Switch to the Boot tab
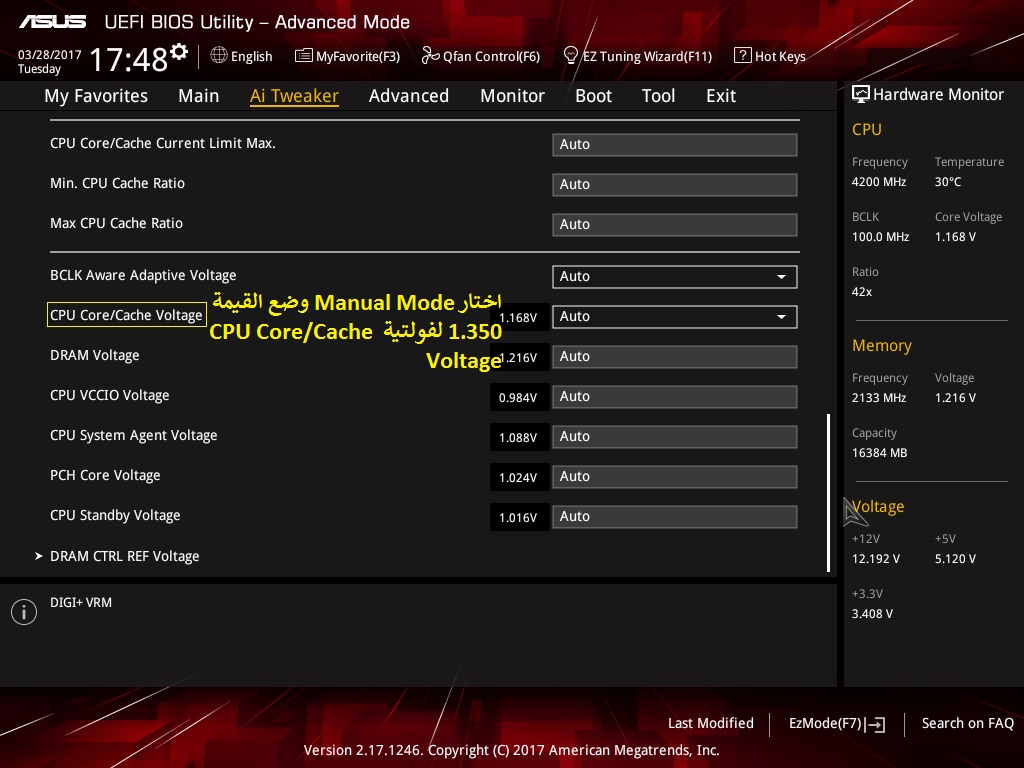The width and height of the screenshot is (1024, 768). (x=594, y=96)
